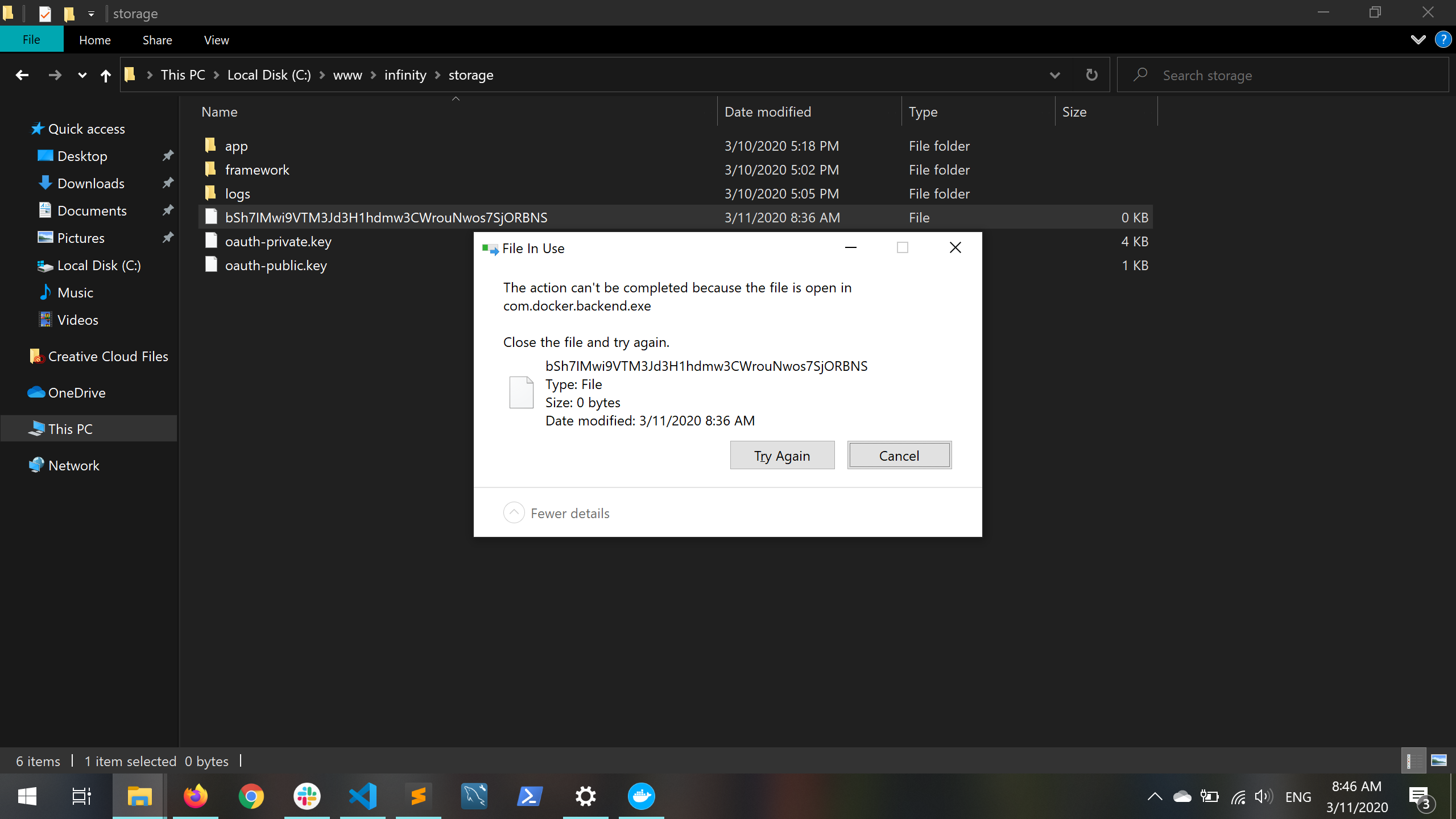
Task: Click Cancel in File In Use dialog
Action: 899,456
